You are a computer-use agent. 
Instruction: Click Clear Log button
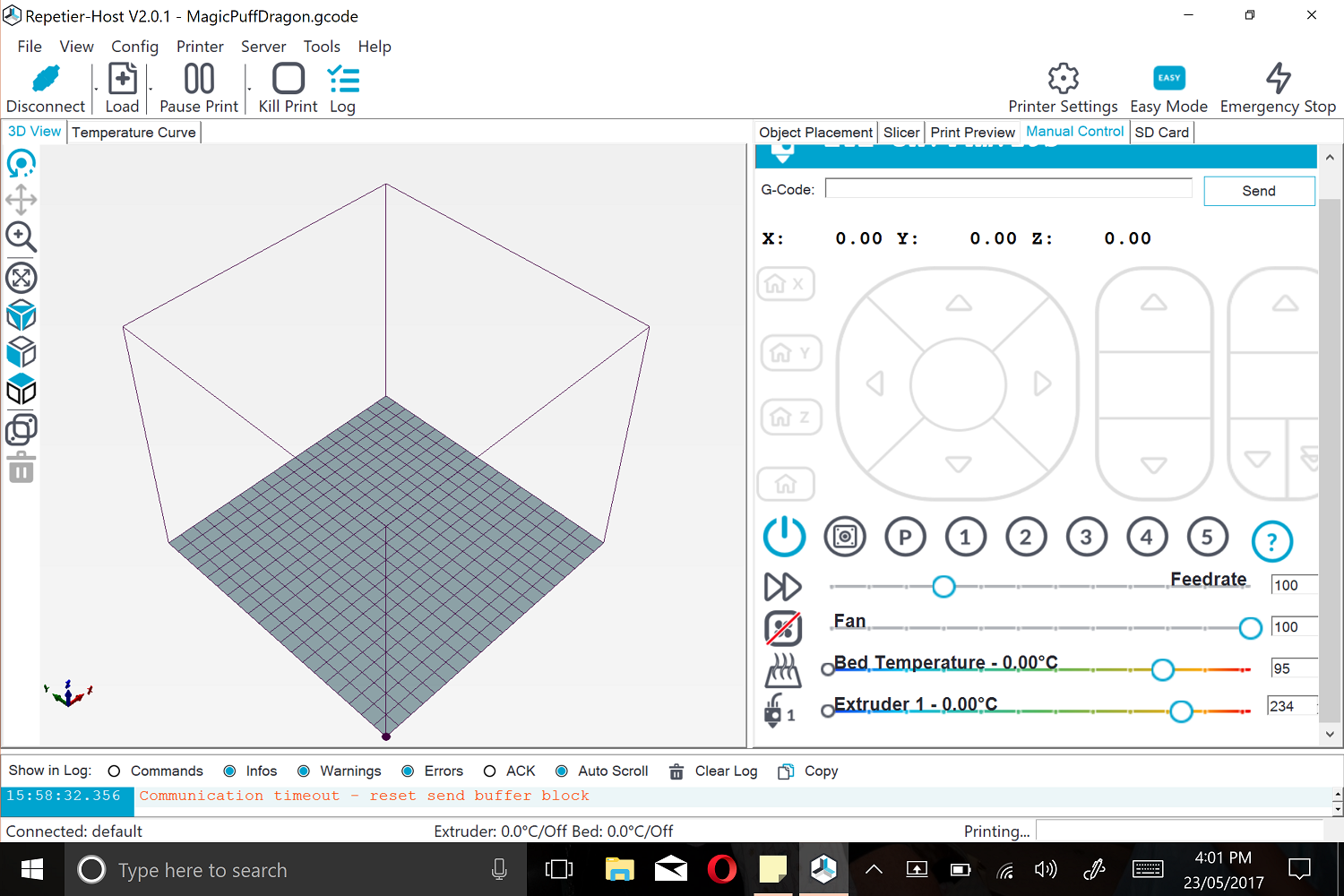pyautogui.click(x=714, y=771)
